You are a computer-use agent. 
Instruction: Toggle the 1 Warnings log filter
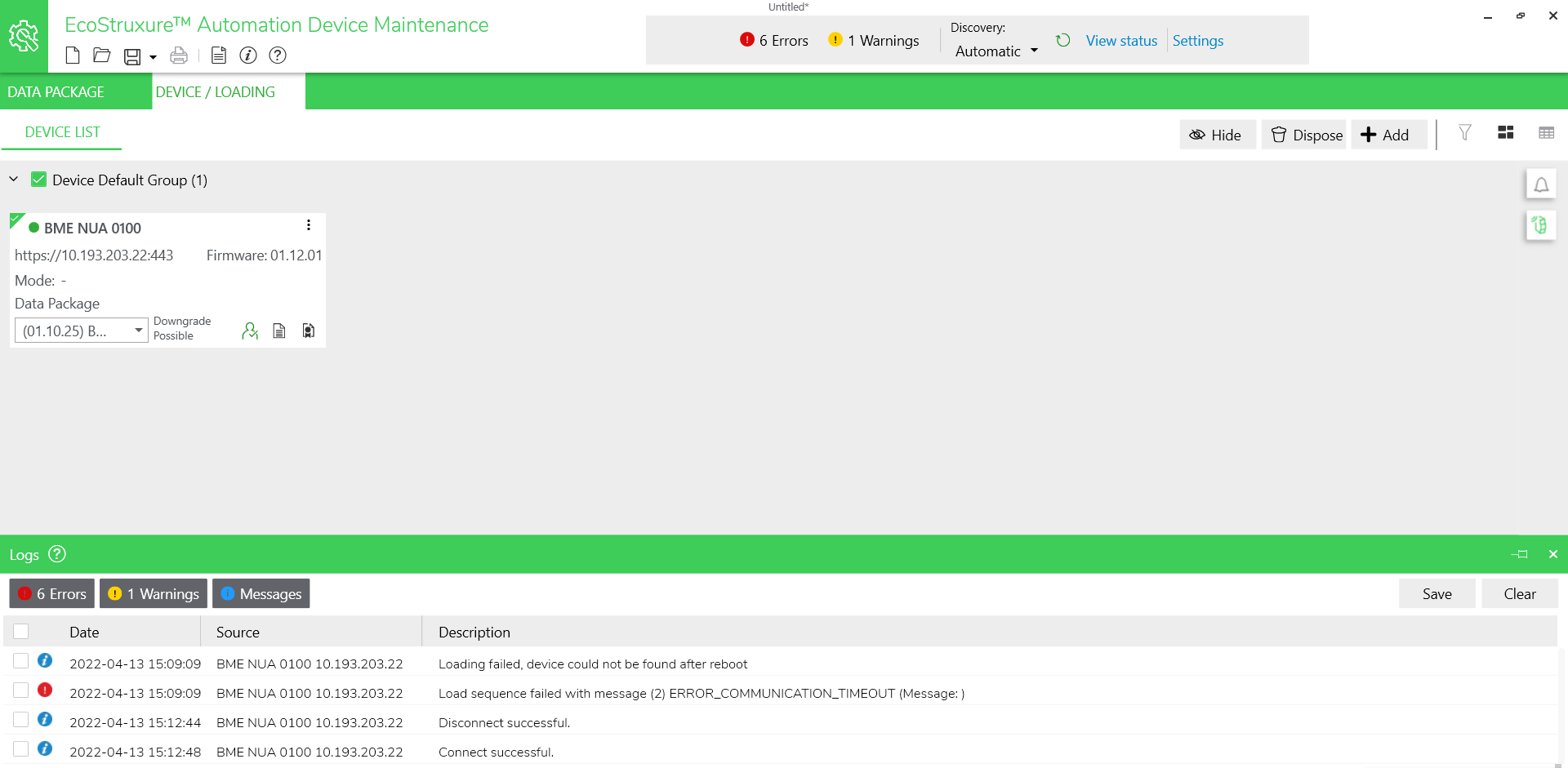(154, 594)
